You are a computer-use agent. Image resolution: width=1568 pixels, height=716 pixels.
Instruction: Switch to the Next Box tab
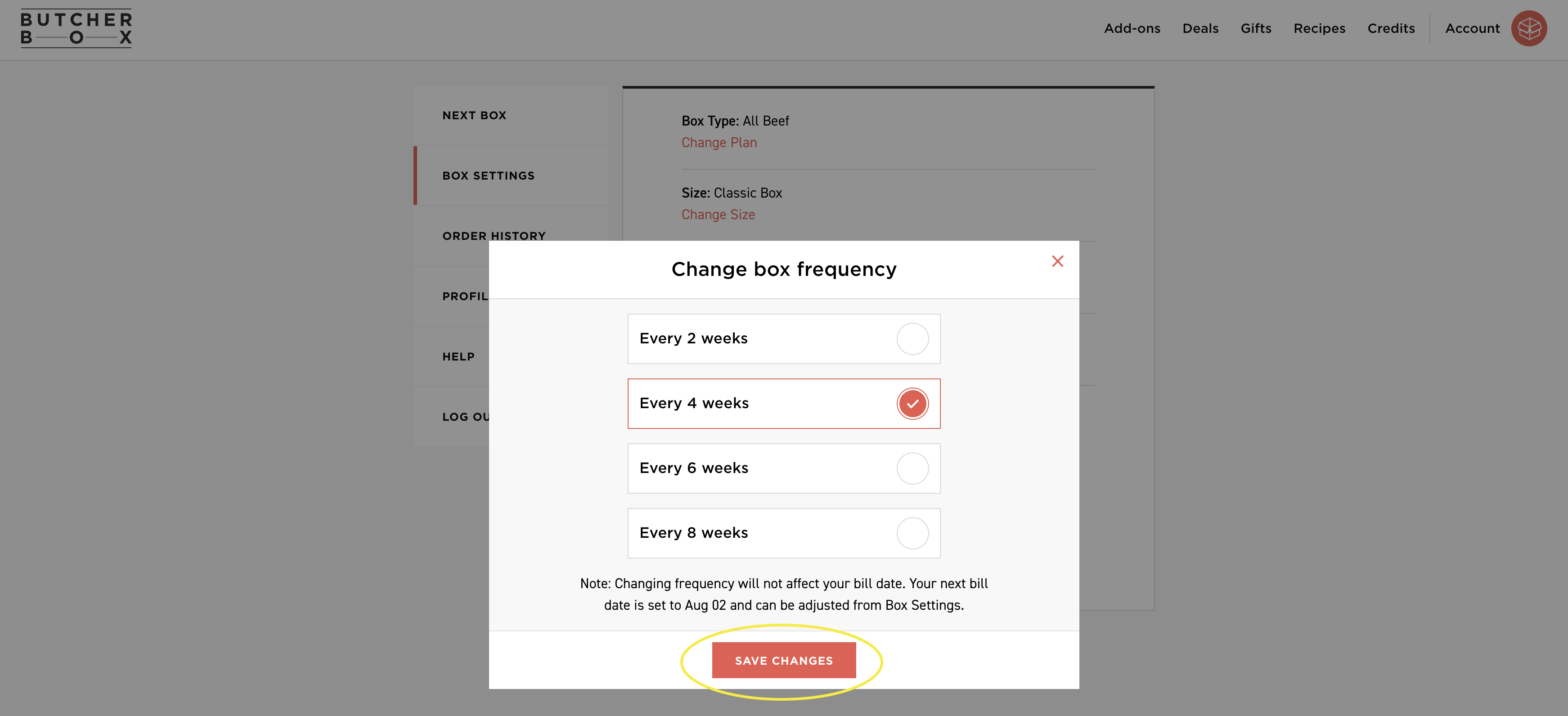coord(474,115)
